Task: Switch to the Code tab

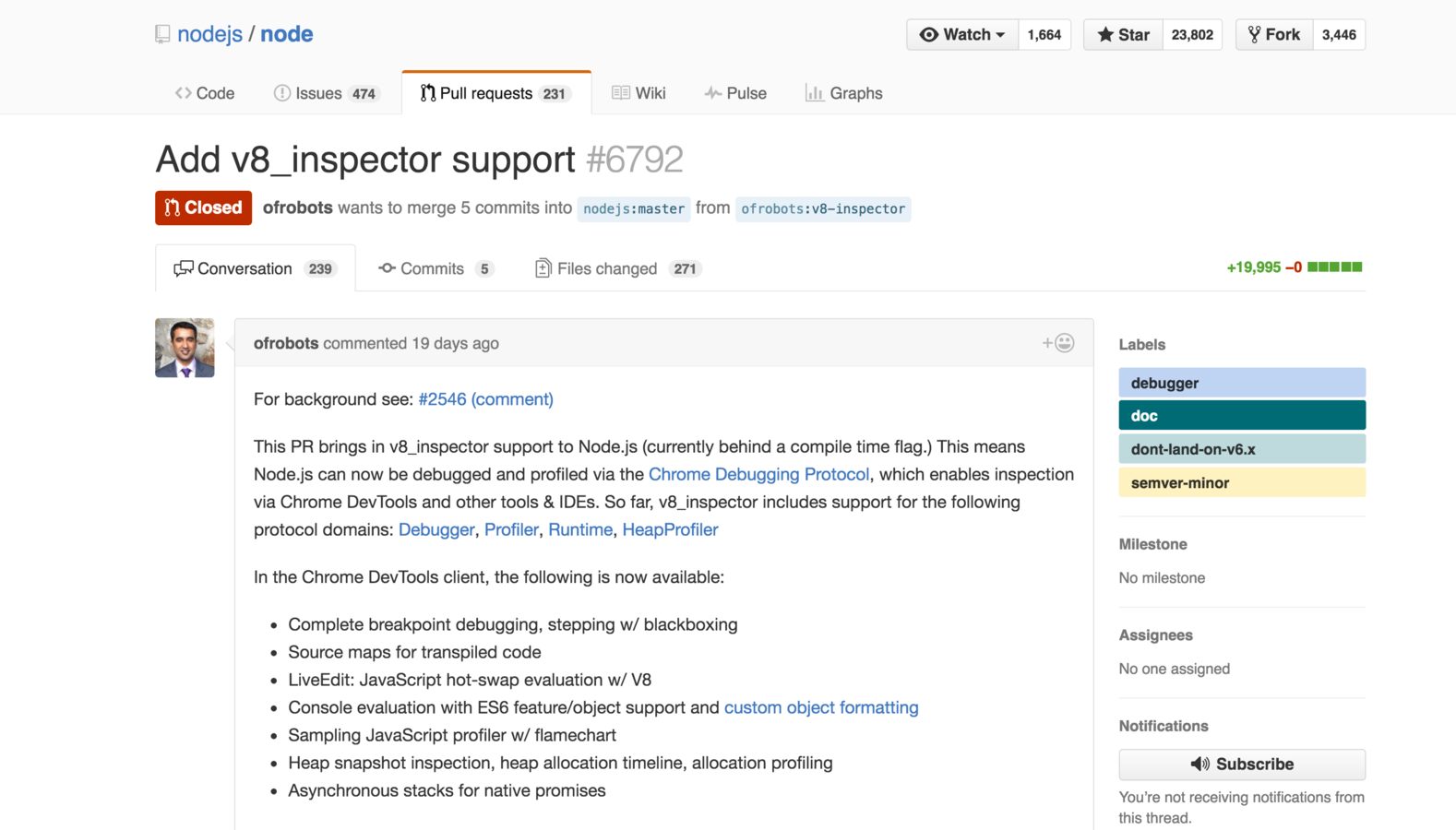Action: 205,93
